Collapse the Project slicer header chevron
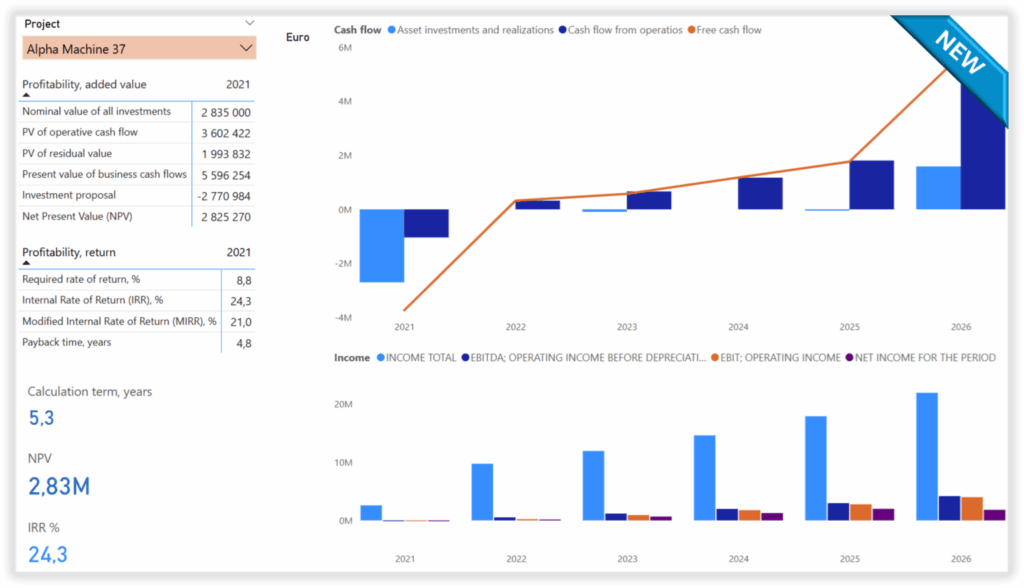Viewport: 1024px width, 588px height. 249,22
